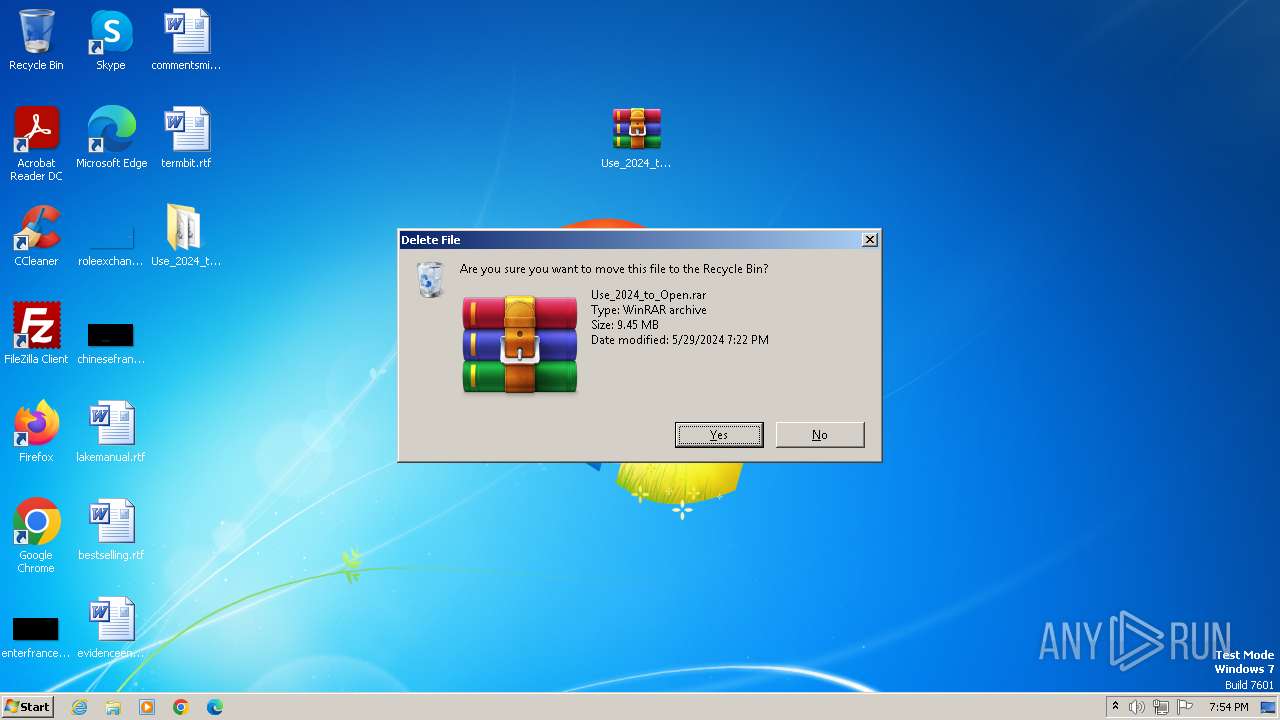The height and width of the screenshot is (720, 1280).
Task: Open the Skype desktop shortcut
Action: click(x=111, y=40)
